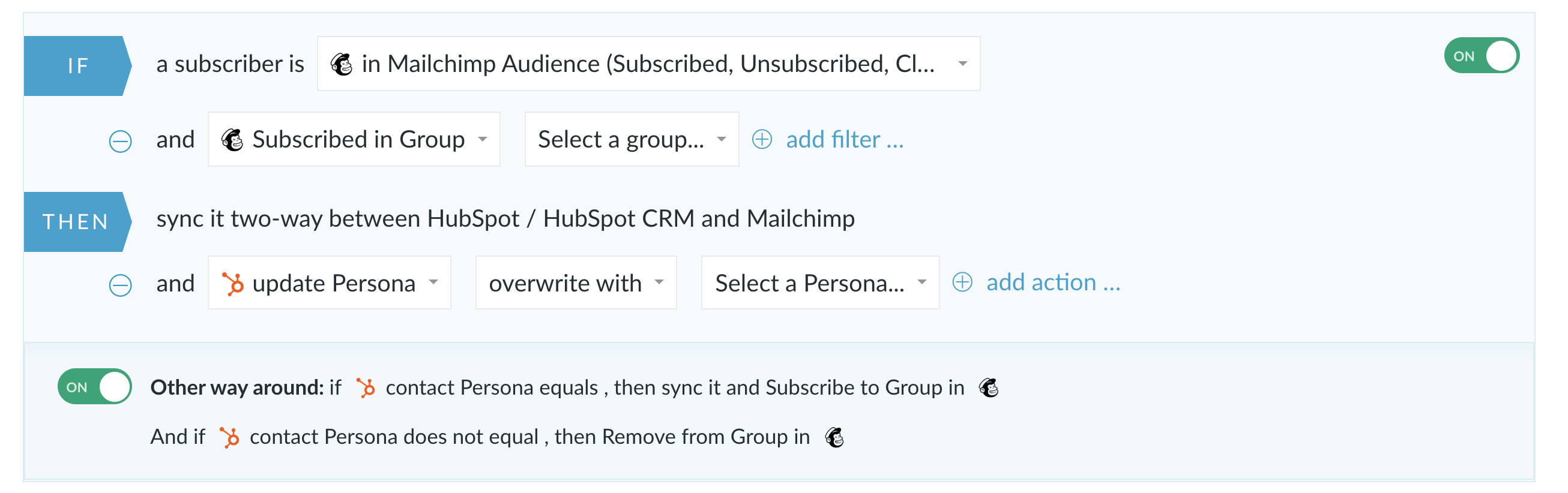Screen dimensions: 1568x493
Task: Open the update Persona action dropdown
Action: 330,283
